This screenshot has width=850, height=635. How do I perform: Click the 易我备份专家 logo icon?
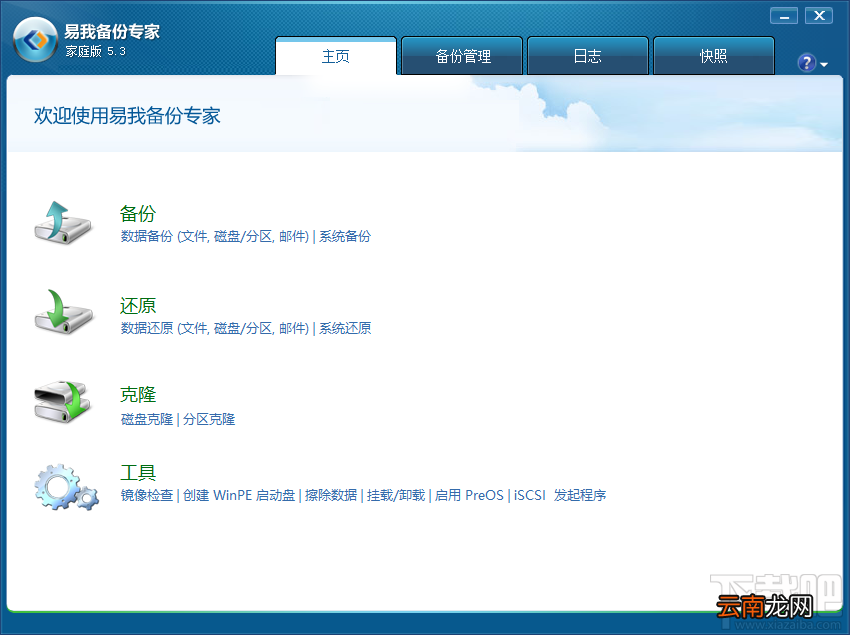(x=35, y=40)
